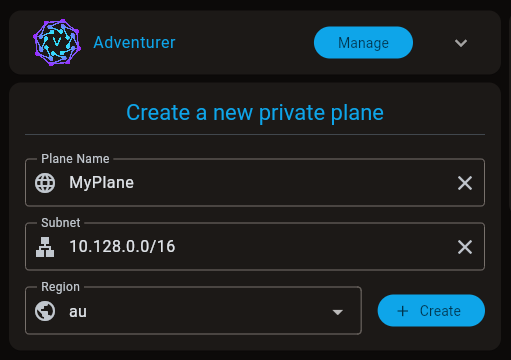Image resolution: width=511 pixels, height=360 pixels.
Task: Click the plus icon on Create button
Action: (x=403, y=311)
